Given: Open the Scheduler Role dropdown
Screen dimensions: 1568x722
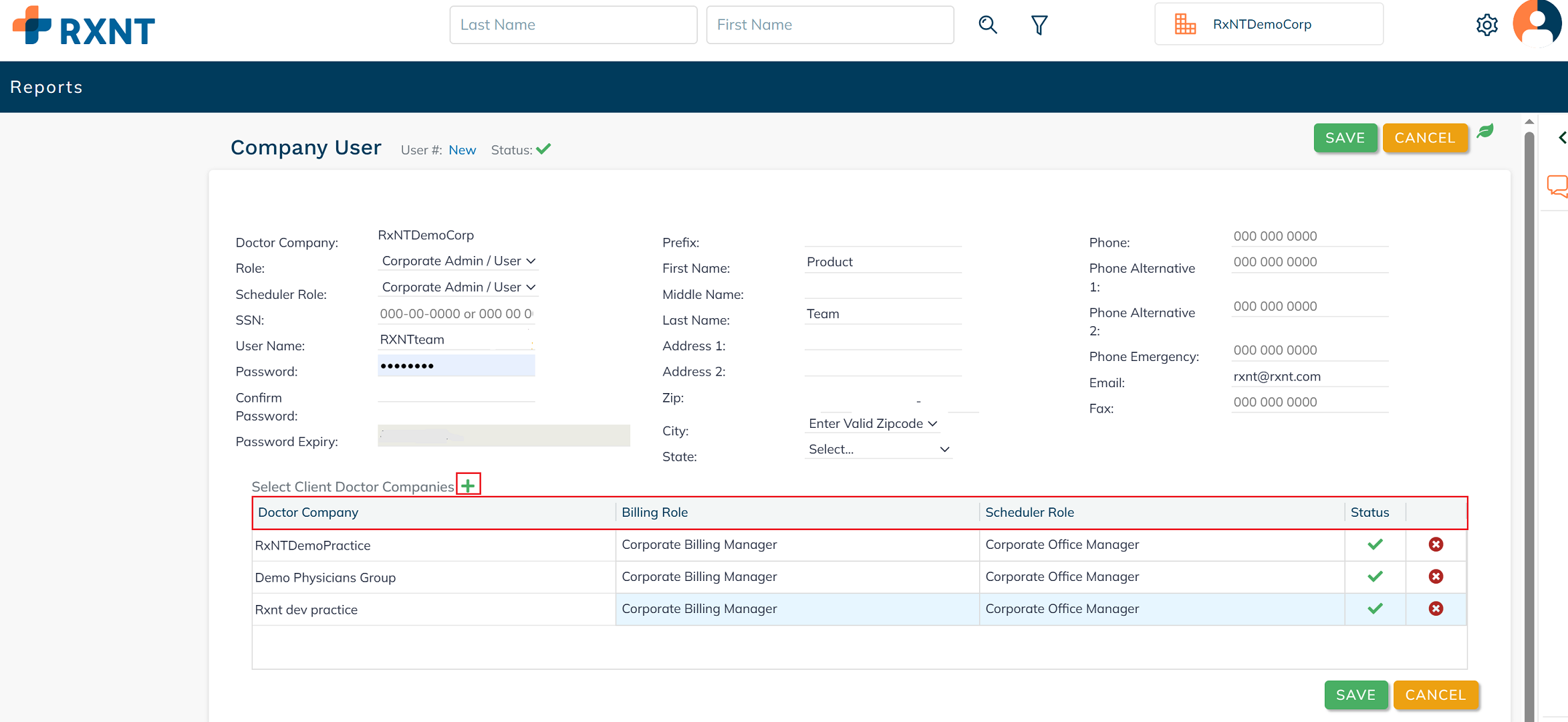Looking at the screenshot, I should point(459,287).
